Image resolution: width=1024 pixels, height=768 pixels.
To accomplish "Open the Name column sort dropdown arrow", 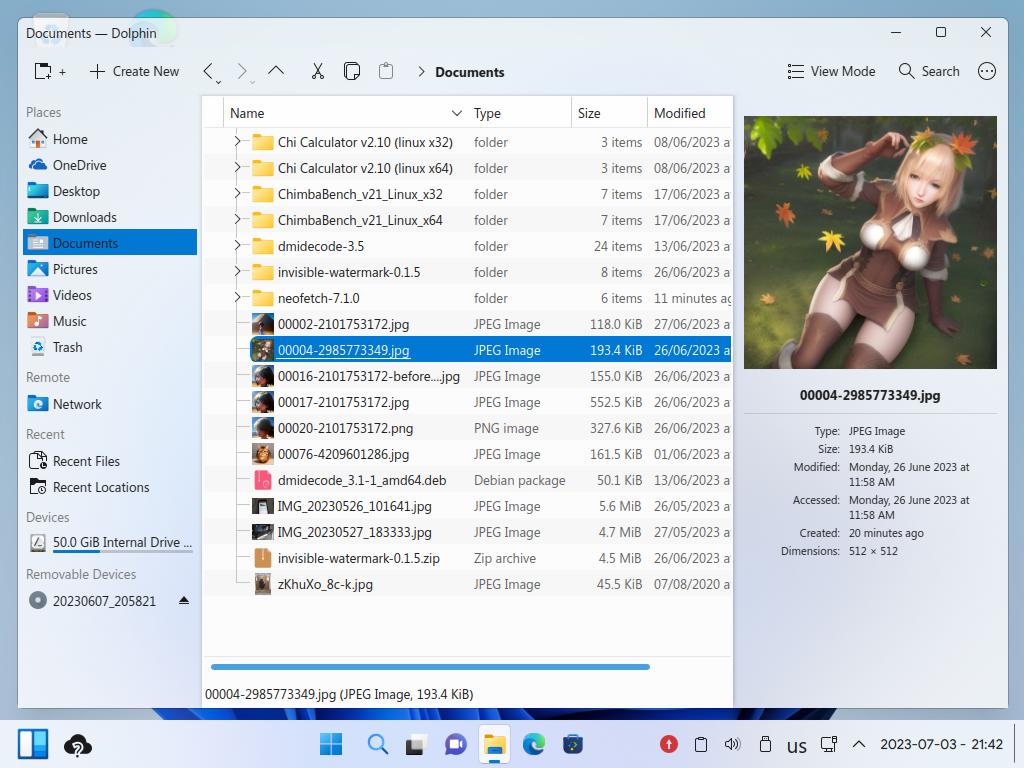I will (x=457, y=113).
